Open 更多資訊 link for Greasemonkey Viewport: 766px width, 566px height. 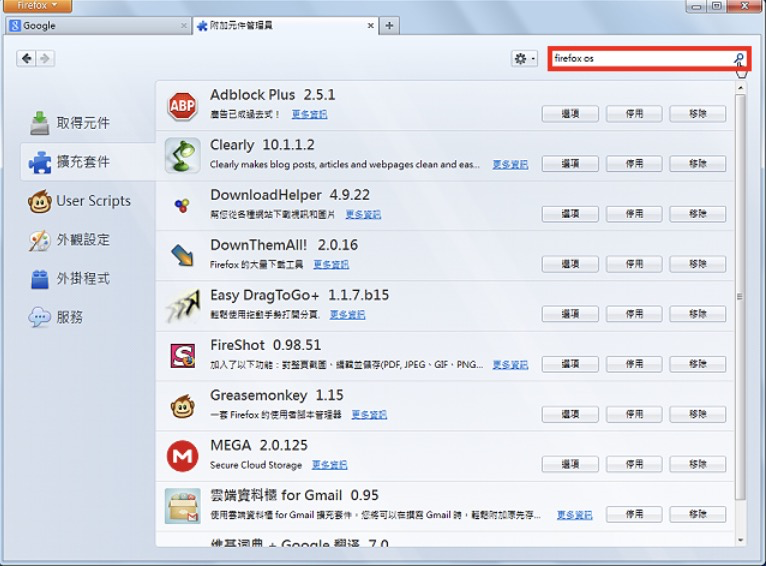369,415
